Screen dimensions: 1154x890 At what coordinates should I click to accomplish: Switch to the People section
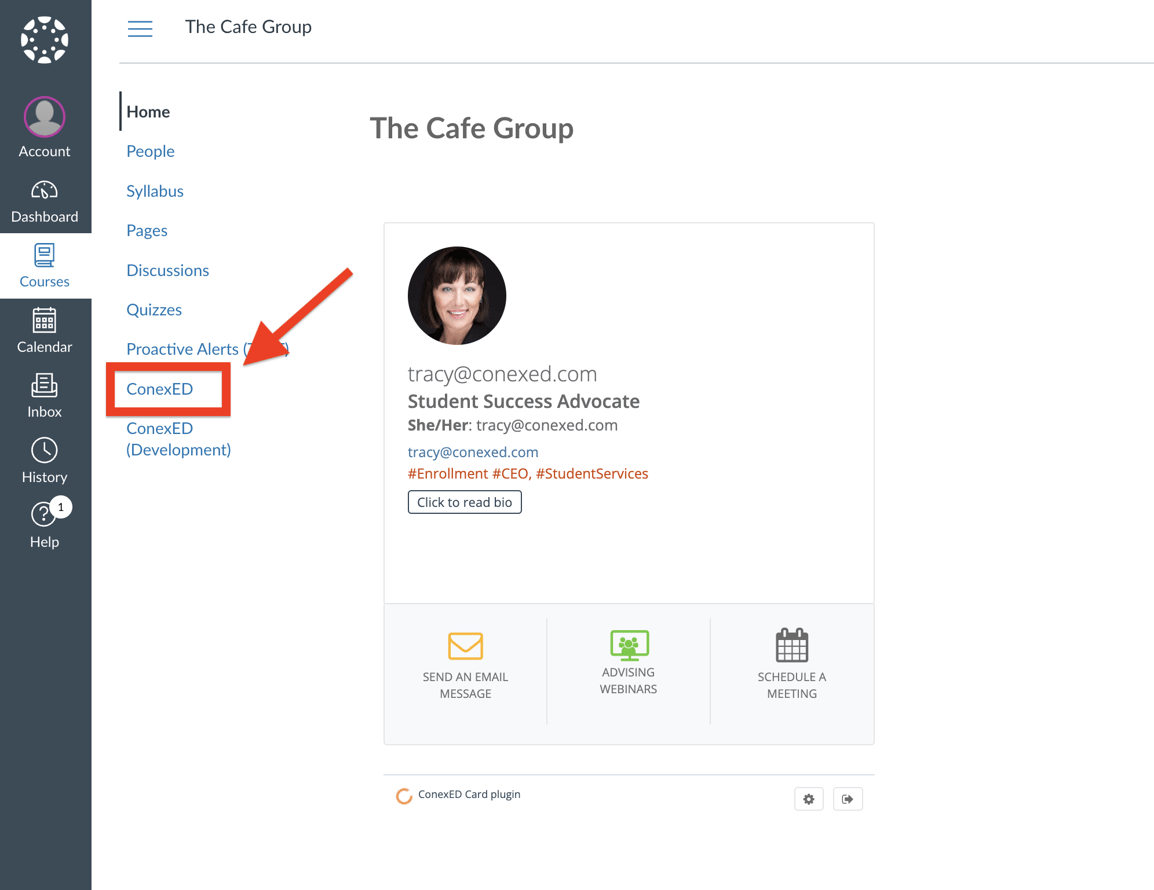click(x=150, y=151)
